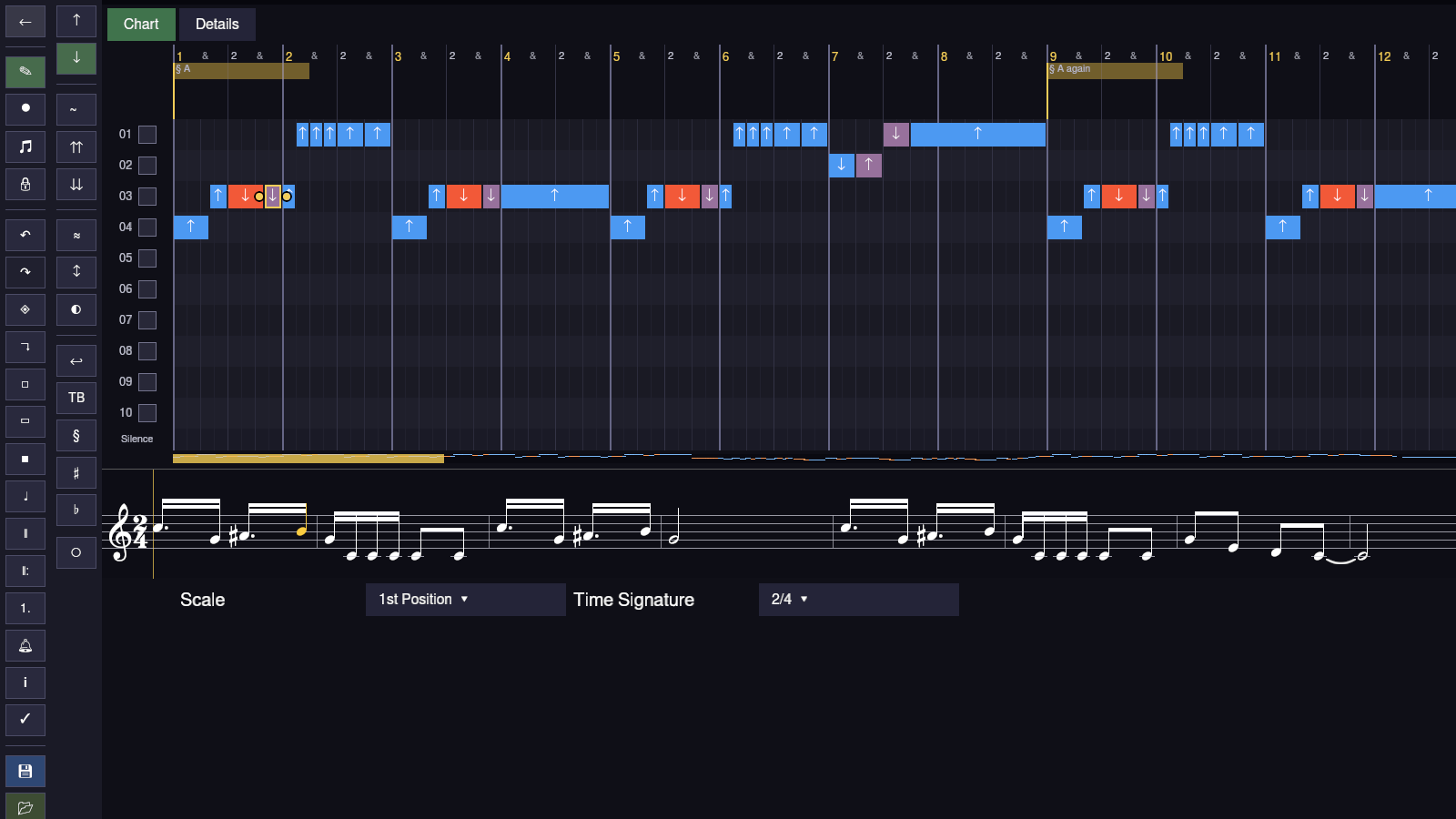Save the chart with floppy disk icon

tap(25, 771)
